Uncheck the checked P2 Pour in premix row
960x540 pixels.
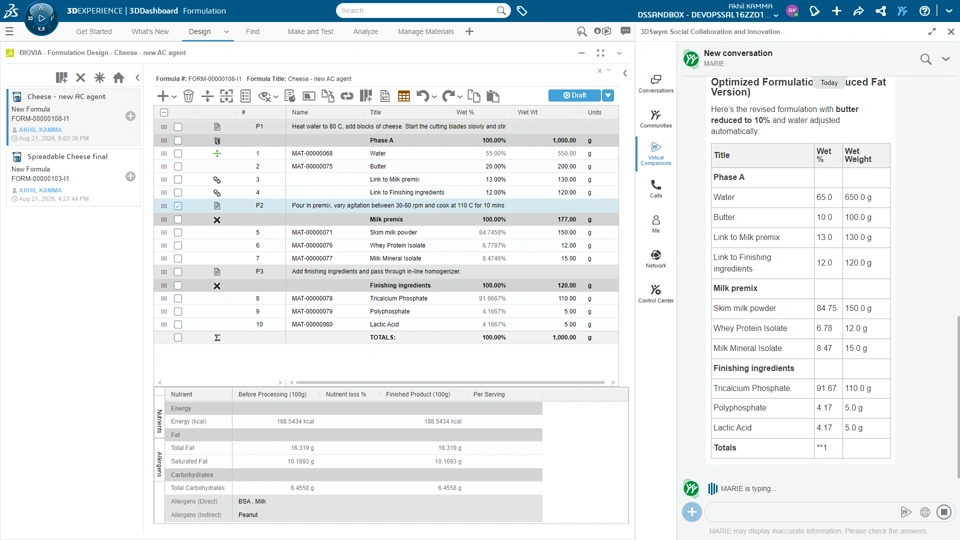[178, 206]
